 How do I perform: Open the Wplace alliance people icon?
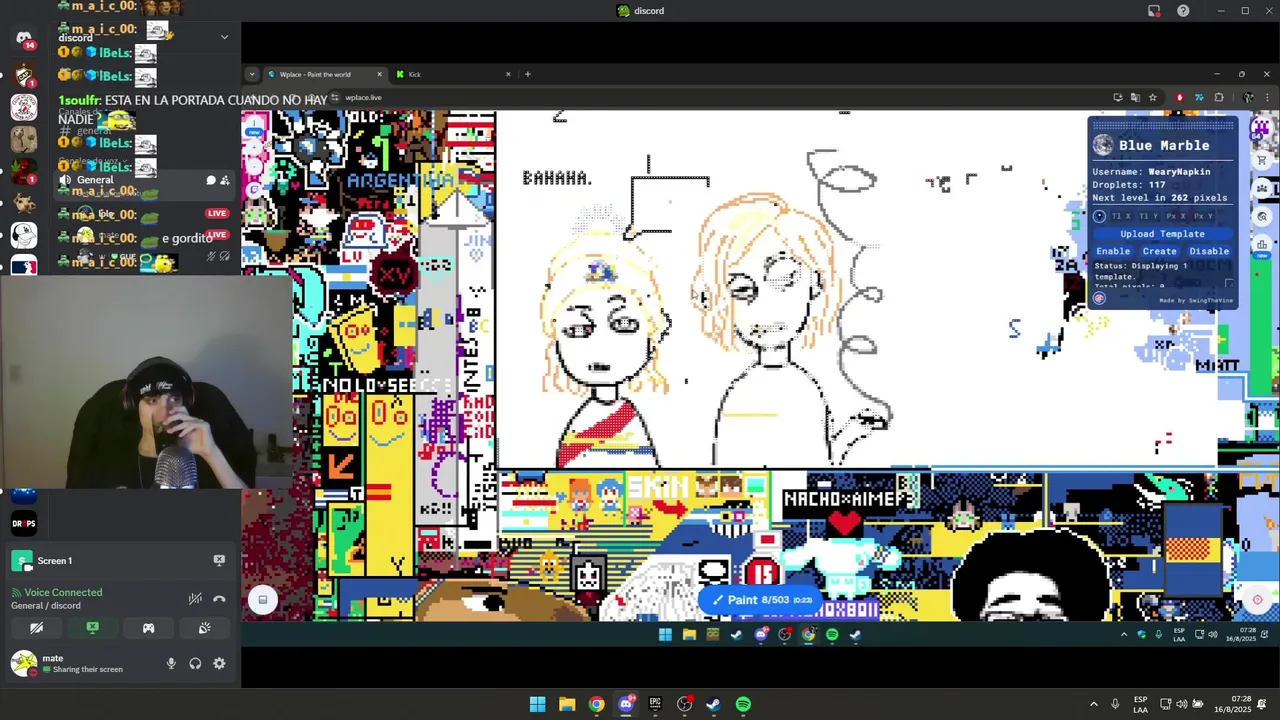point(1262,189)
